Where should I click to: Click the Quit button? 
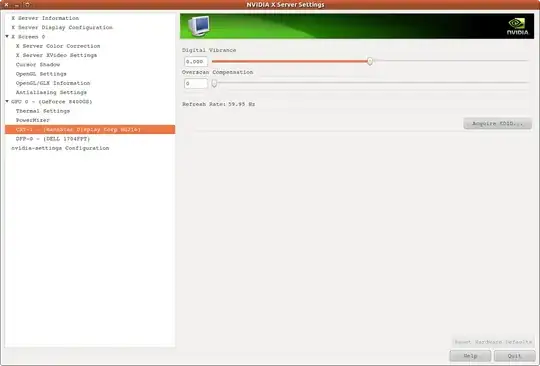pyautogui.click(x=515, y=356)
